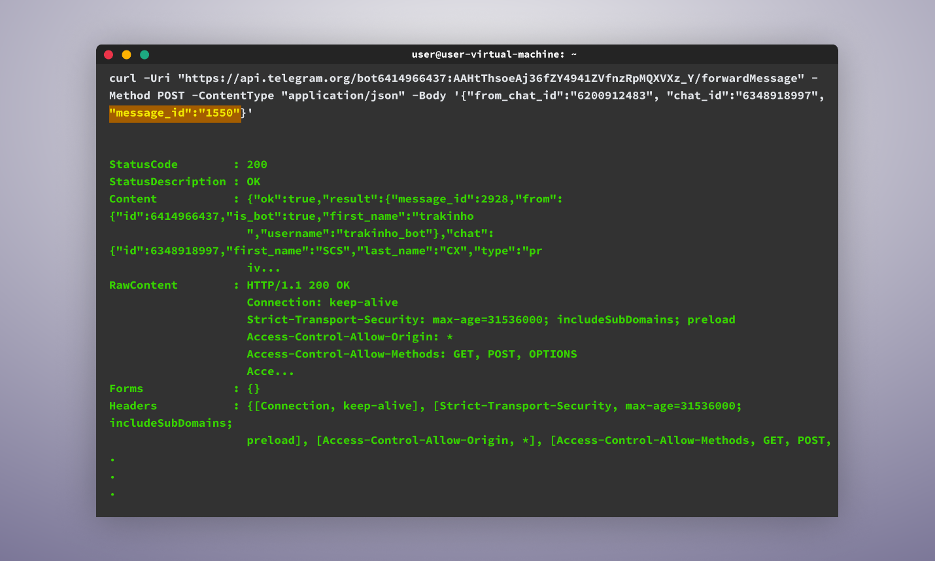Click the green maximize window button
Viewport: 936px width, 562px height.
144,54
